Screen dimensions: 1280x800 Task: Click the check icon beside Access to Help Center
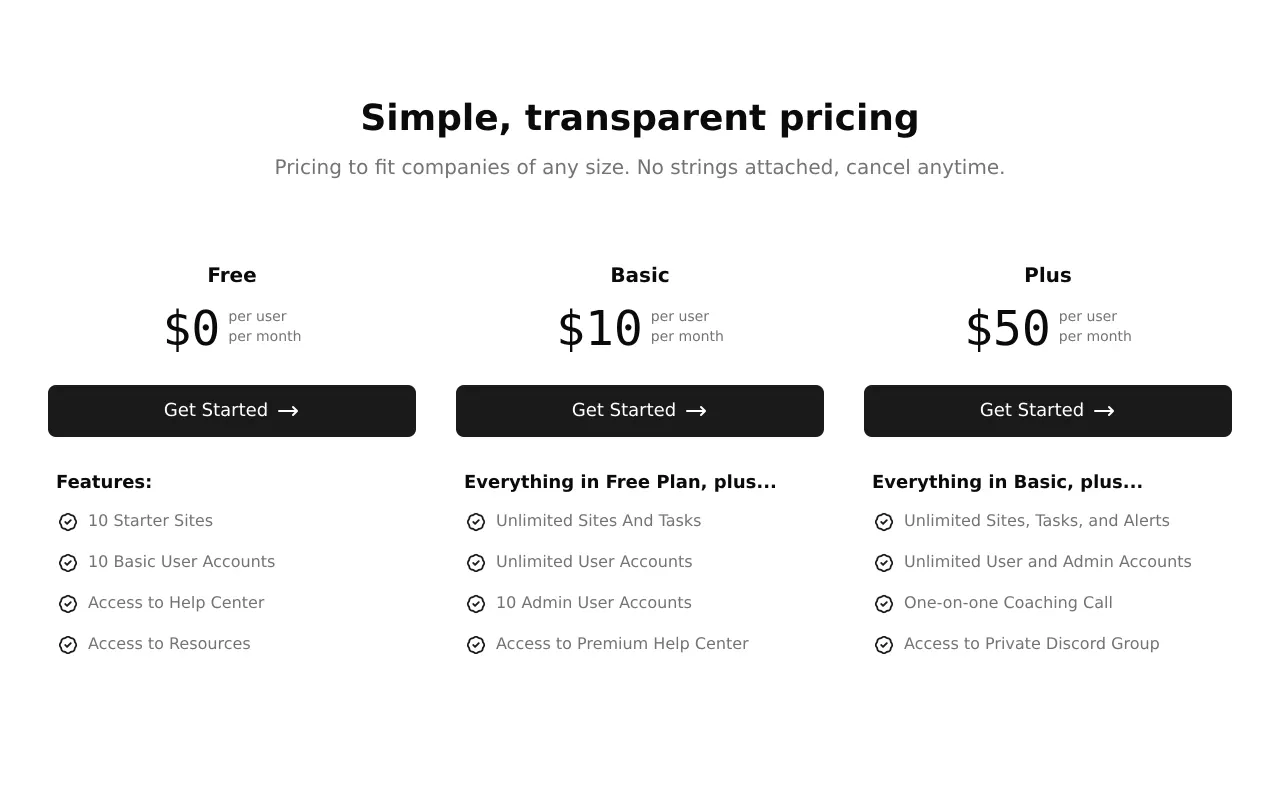[x=68, y=604]
